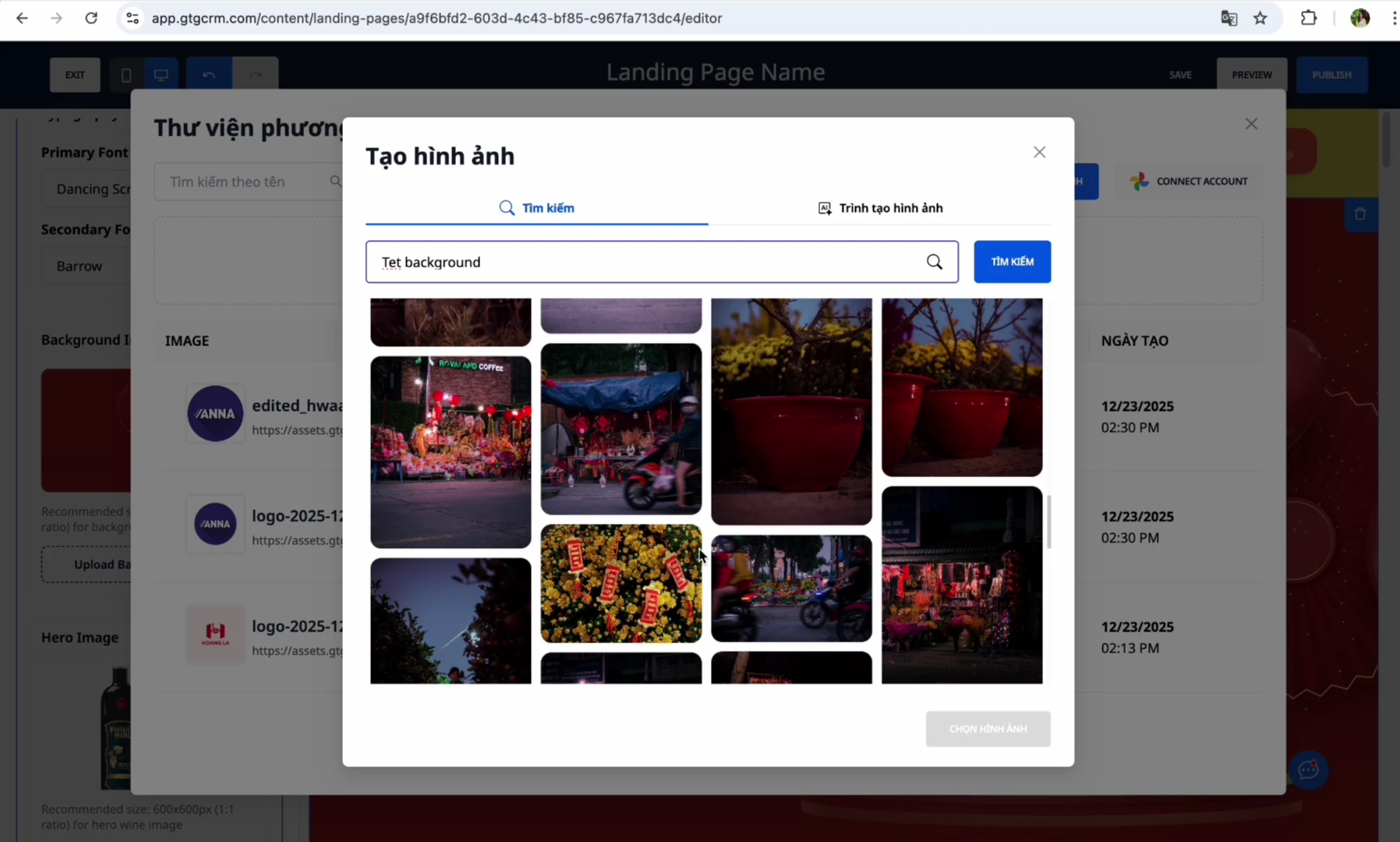Screen dimensions: 1400x842
Task: Pick the Royal and Coffee flower stall photo
Action: click(x=451, y=452)
